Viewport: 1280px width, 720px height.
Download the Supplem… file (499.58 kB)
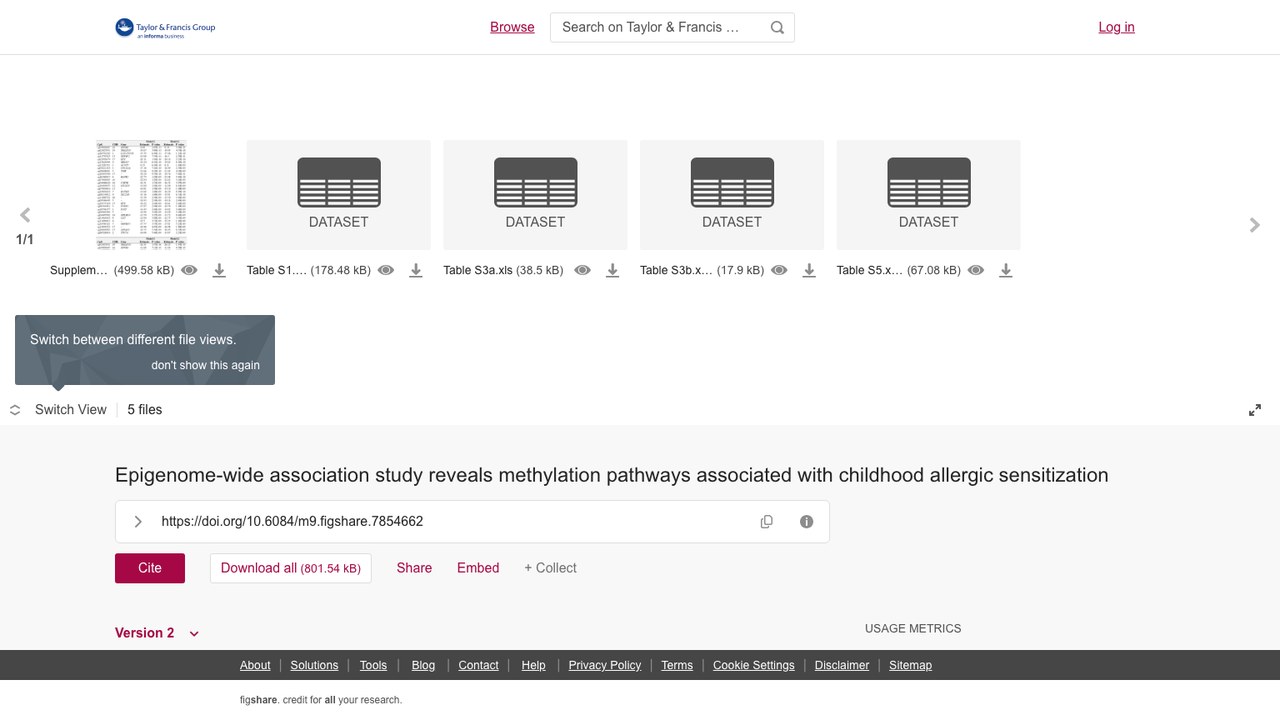click(219, 270)
